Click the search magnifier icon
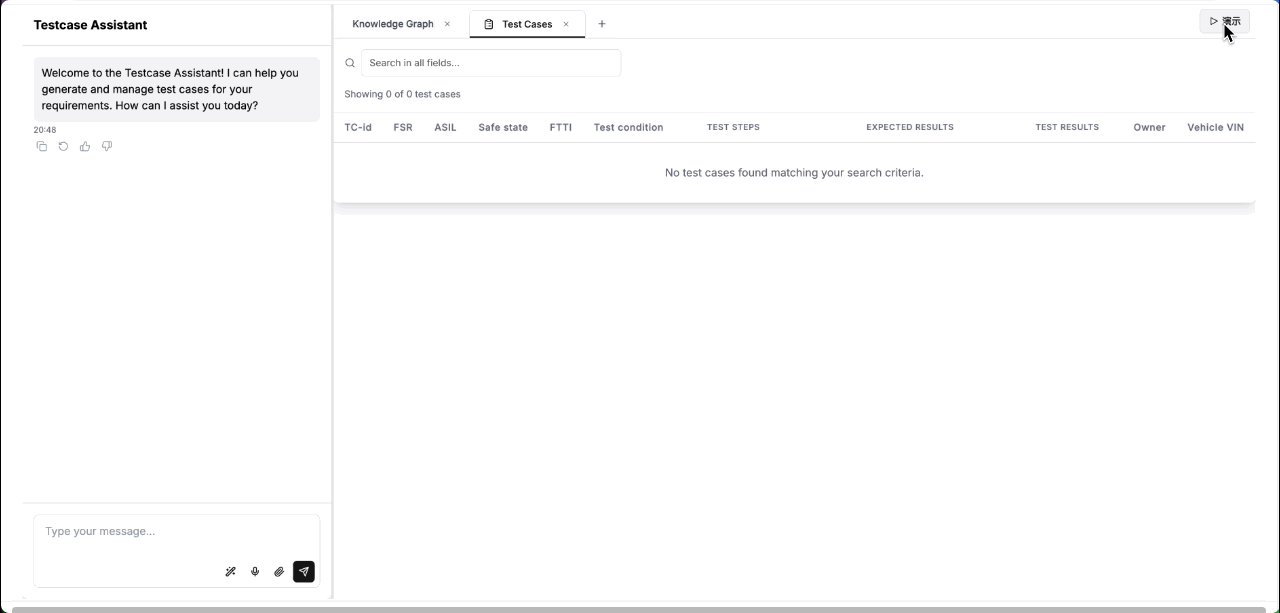 click(350, 62)
